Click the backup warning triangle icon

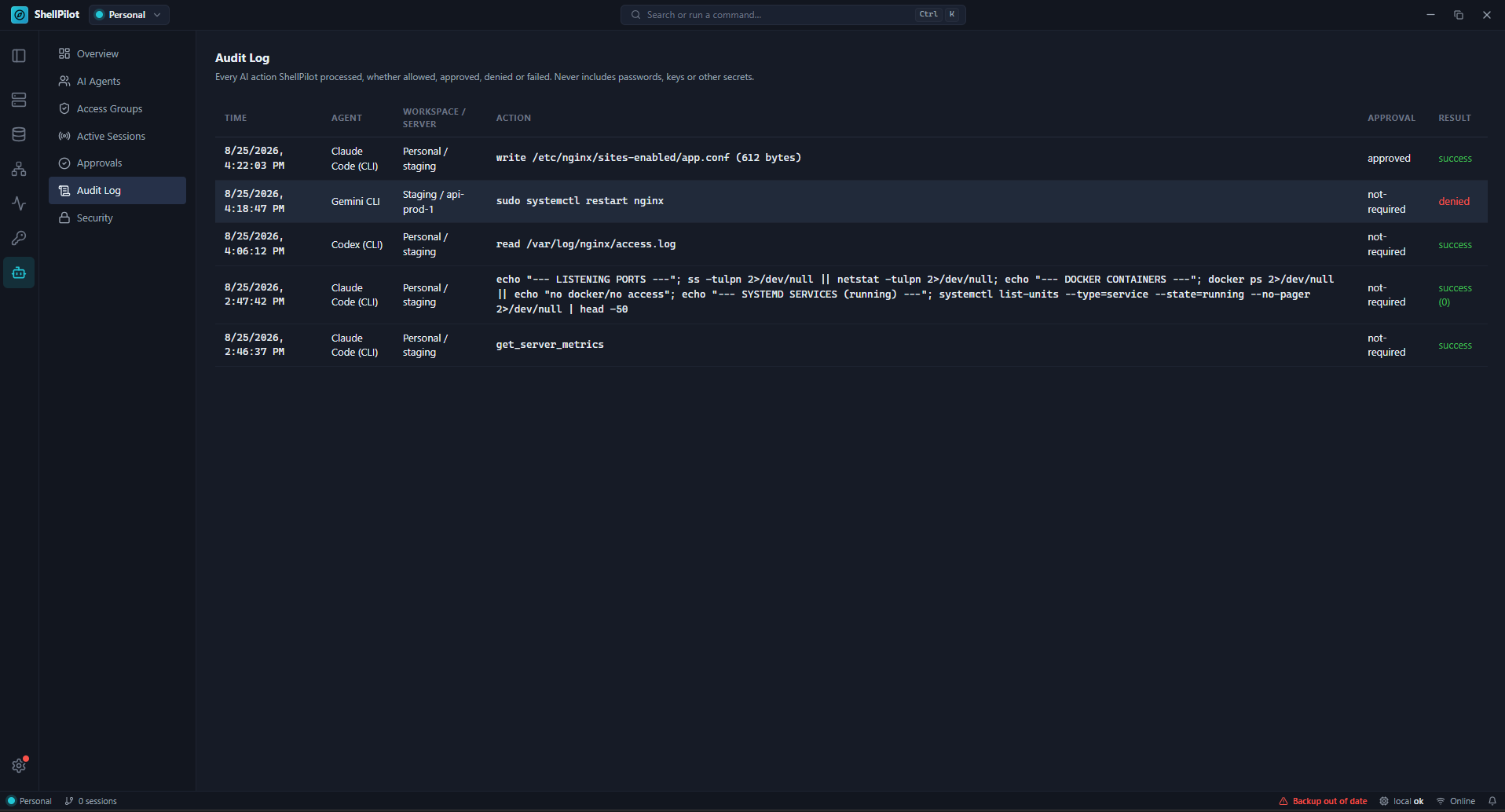1283,801
